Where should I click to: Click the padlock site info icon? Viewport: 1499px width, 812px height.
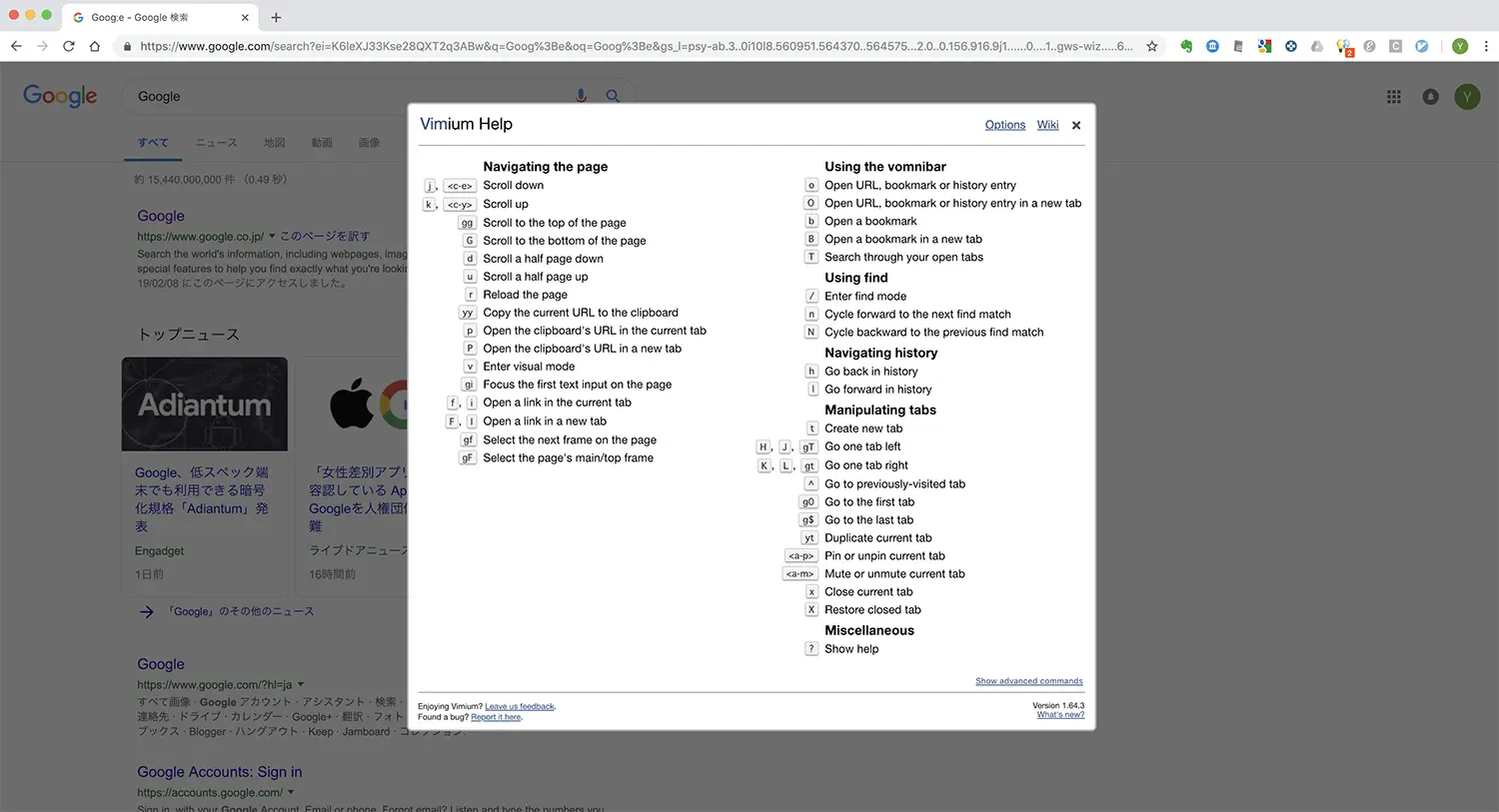tap(127, 46)
